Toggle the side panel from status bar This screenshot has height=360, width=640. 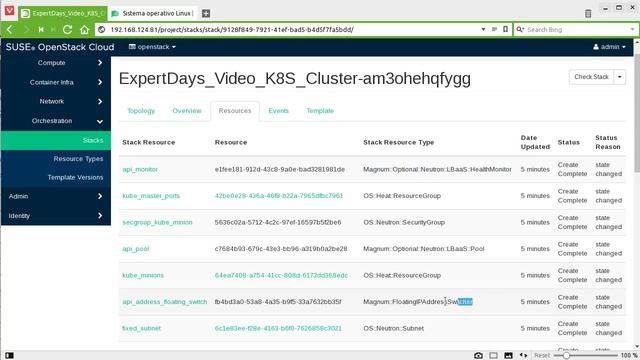coord(9,356)
